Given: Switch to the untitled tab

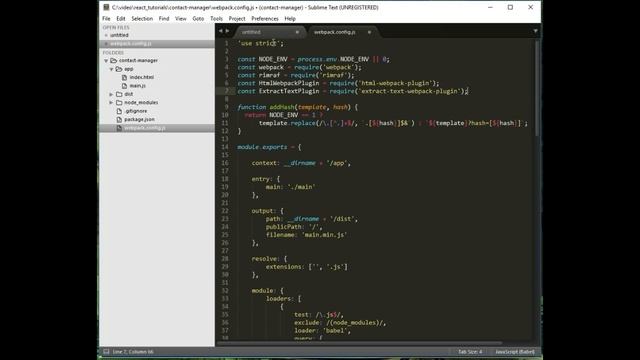Looking at the screenshot, I should point(269,32).
